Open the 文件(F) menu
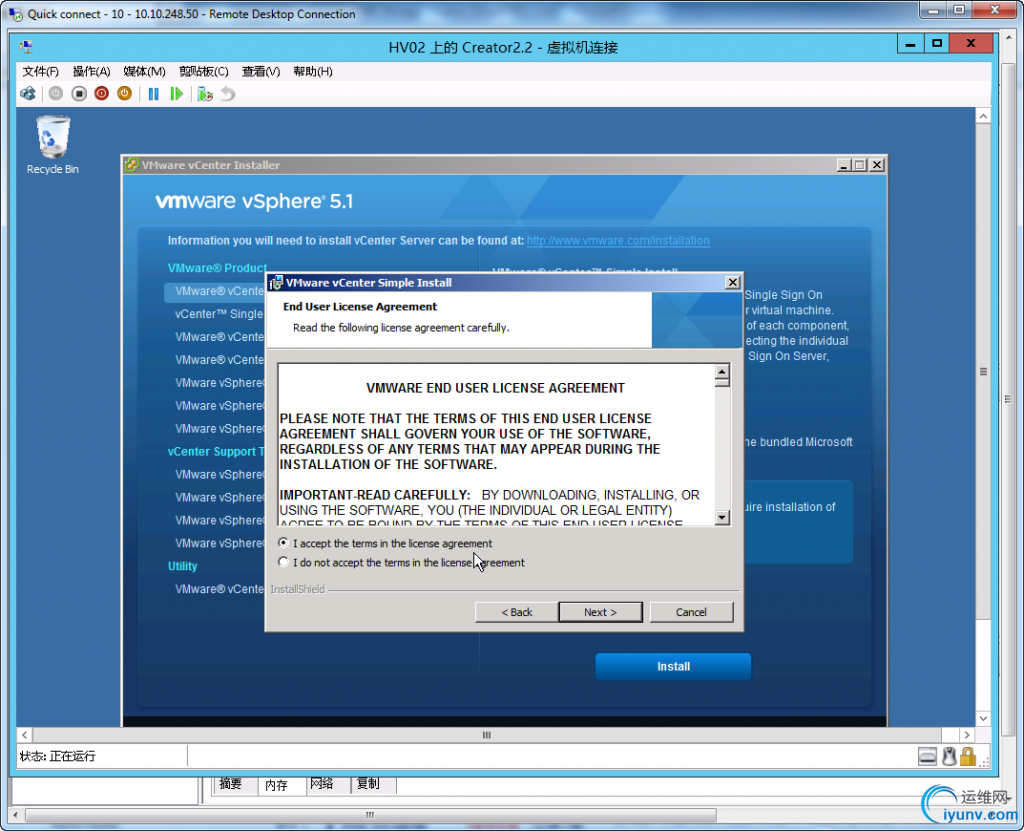1024x831 pixels. coord(40,71)
